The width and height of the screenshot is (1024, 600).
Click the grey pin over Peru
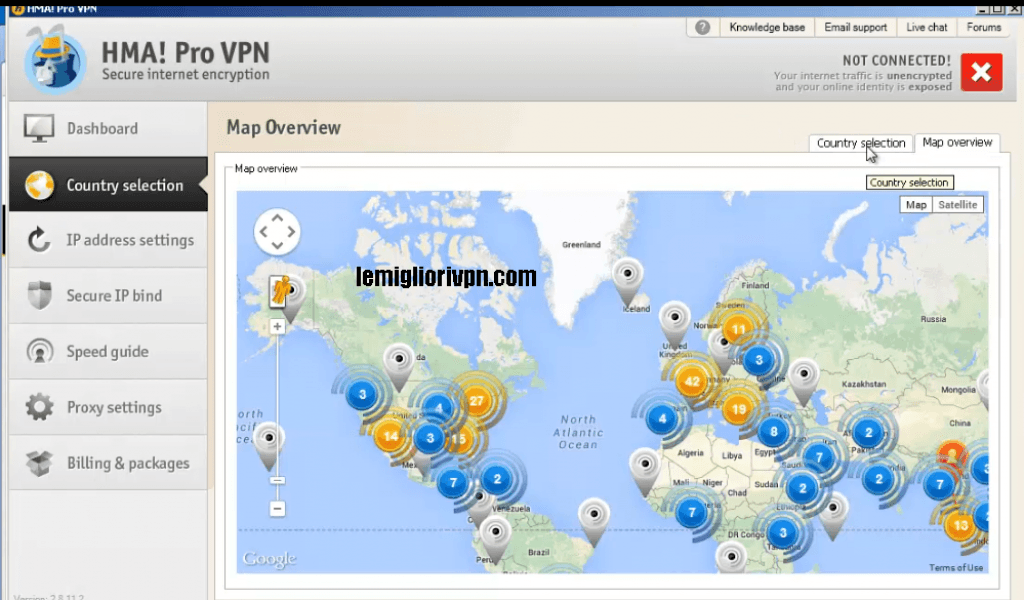click(x=495, y=541)
